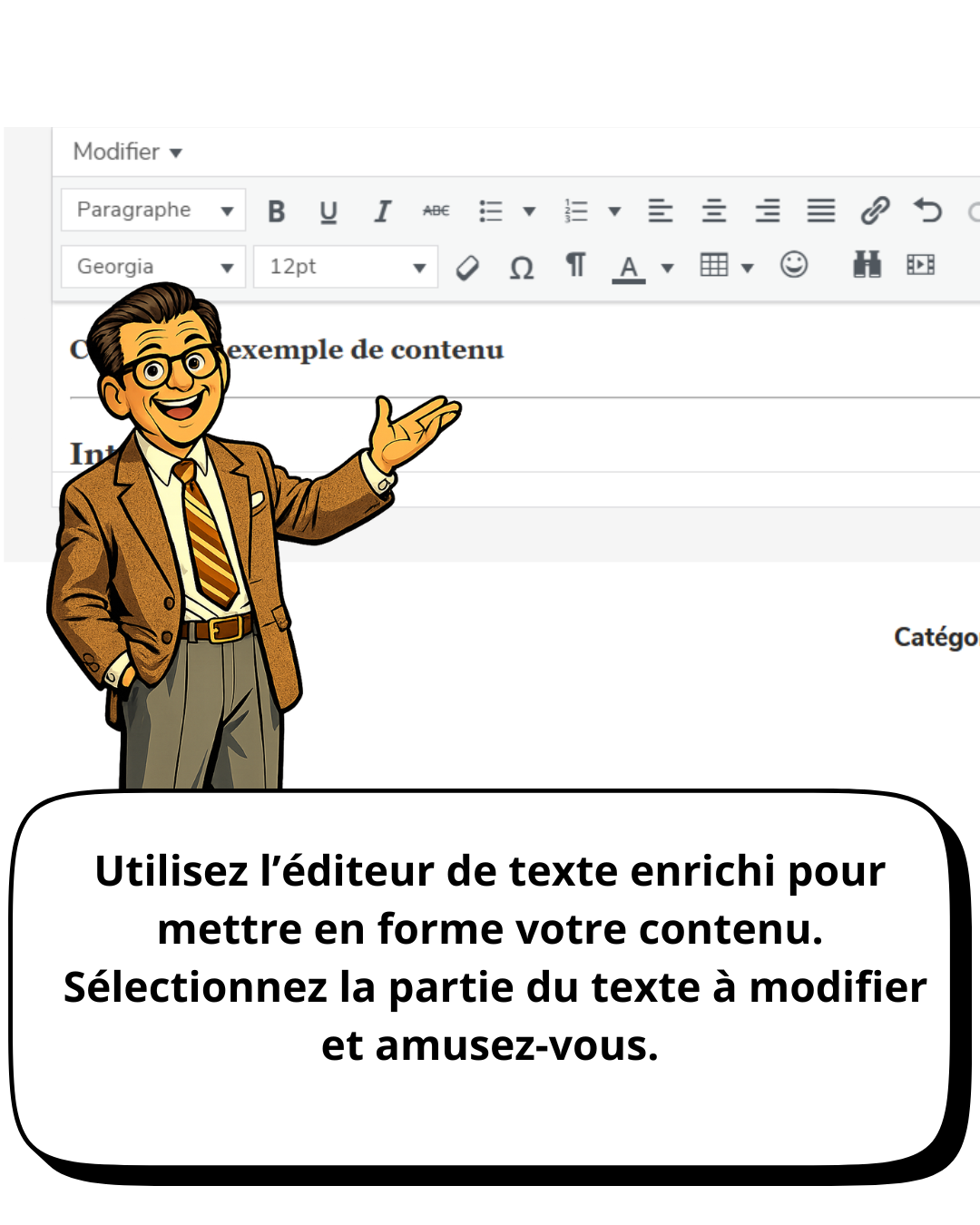The image size is (980, 1225).
Task: Justify the paragraph text
Action: pyautogui.click(x=821, y=211)
